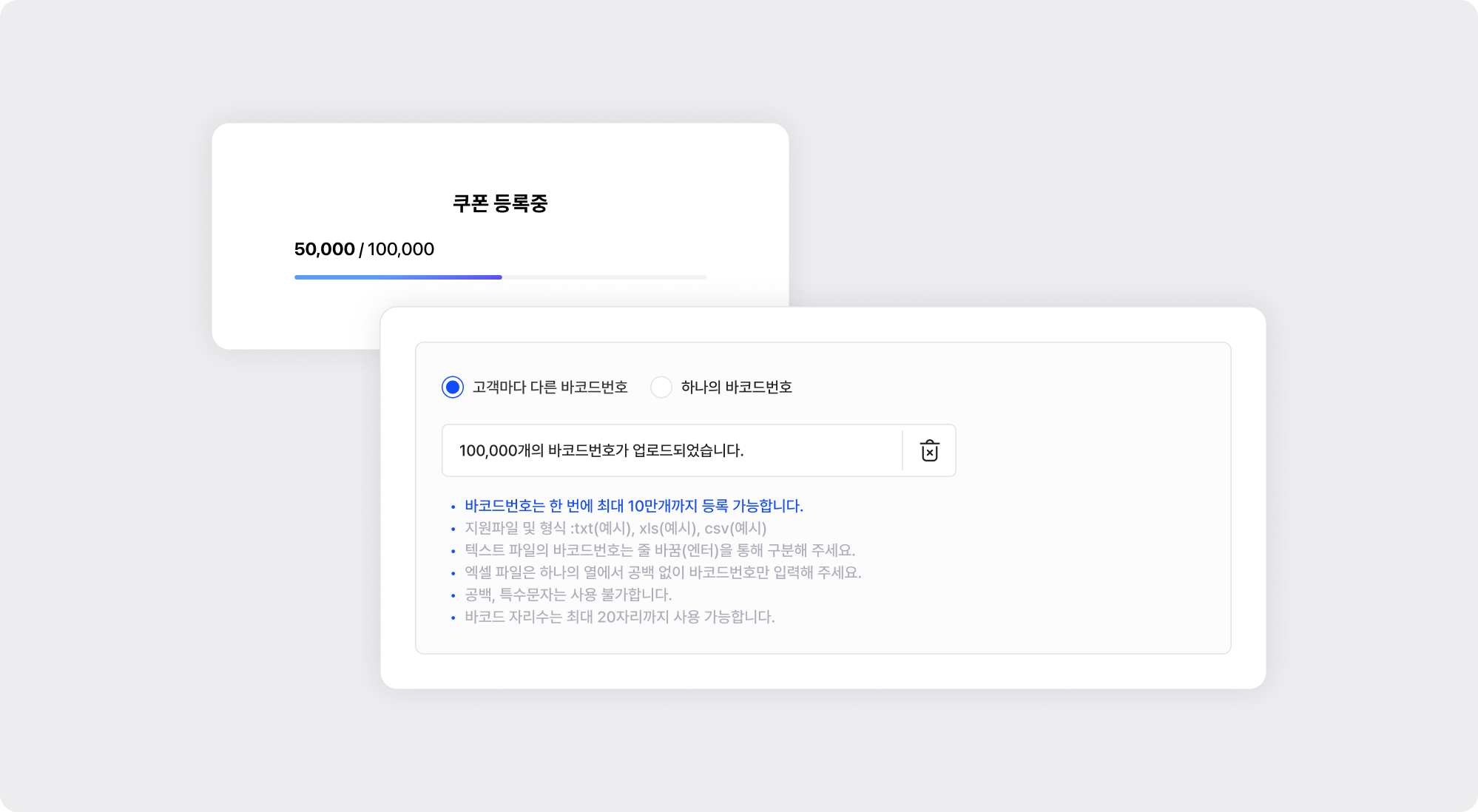Click the bold '50,000' progress count

pyautogui.click(x=324, y=249)
